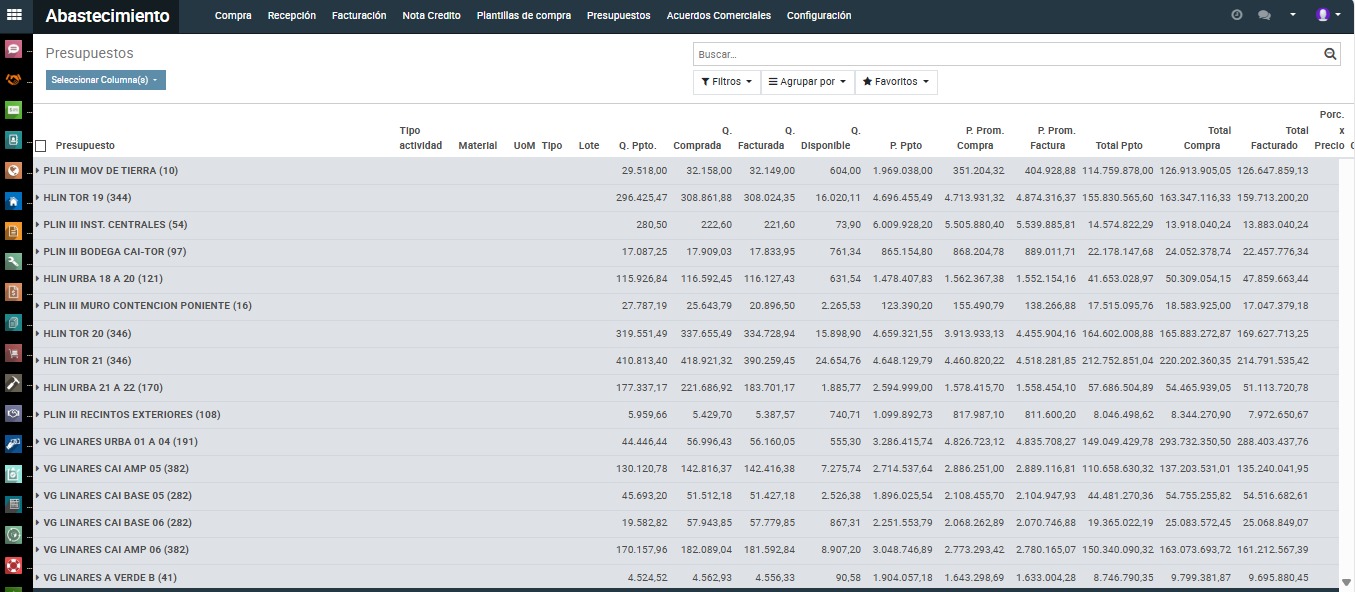
Task: Open the activities clock icon
Action: (x=1237, y=15)
